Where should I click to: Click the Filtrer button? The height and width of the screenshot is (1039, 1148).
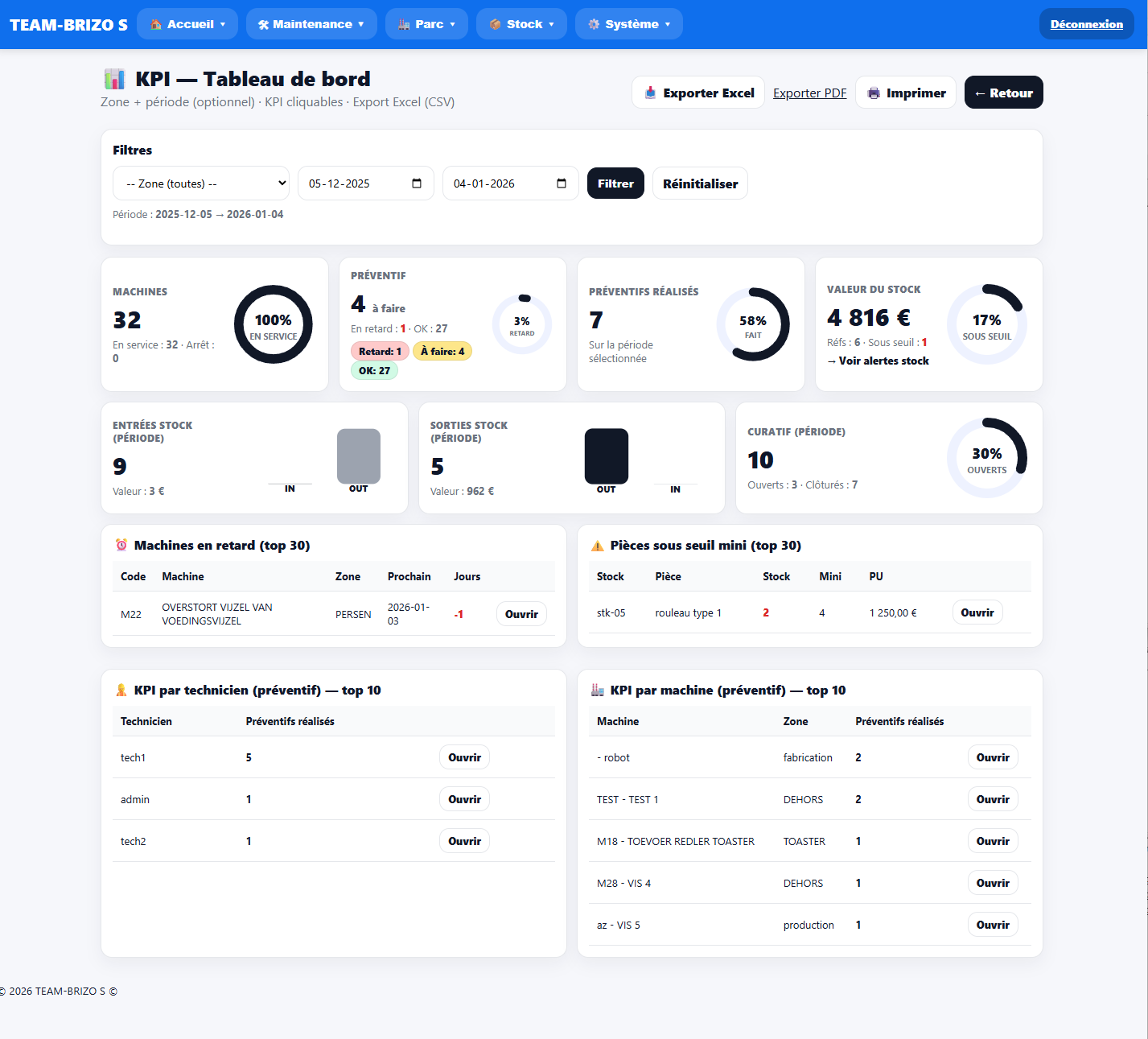(615, 183)
